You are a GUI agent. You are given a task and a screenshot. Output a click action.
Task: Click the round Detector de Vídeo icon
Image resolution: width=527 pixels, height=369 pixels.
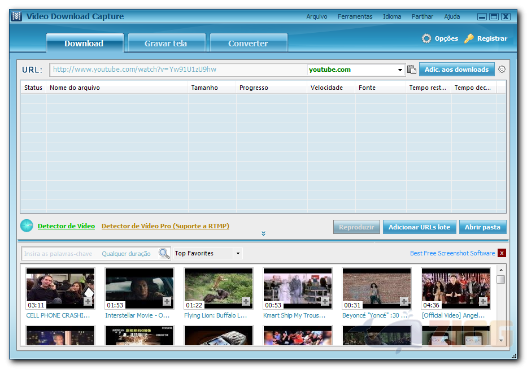pos(27,226)
